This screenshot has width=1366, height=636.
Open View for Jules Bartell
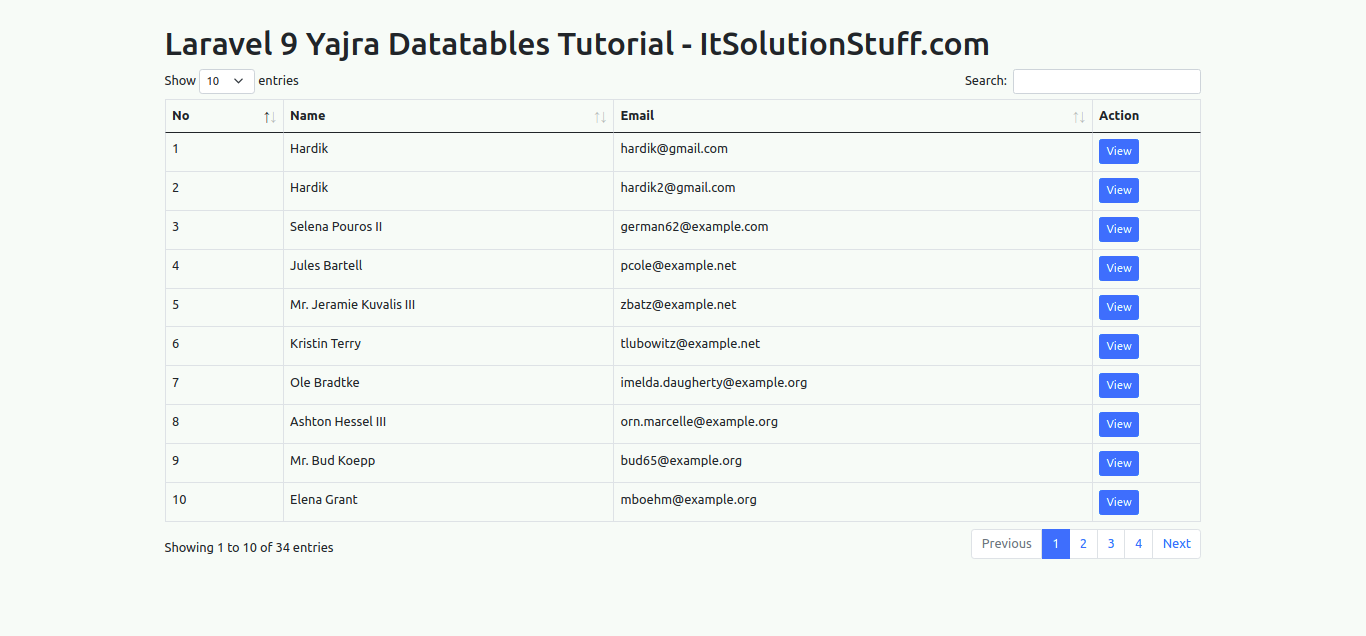tap(1118, 269)
